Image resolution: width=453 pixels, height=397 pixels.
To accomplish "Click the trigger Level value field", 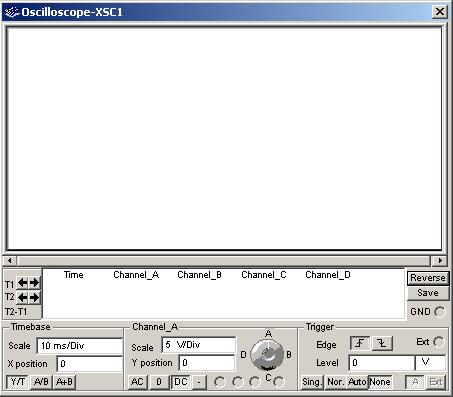I will click(x=381, y=363).
